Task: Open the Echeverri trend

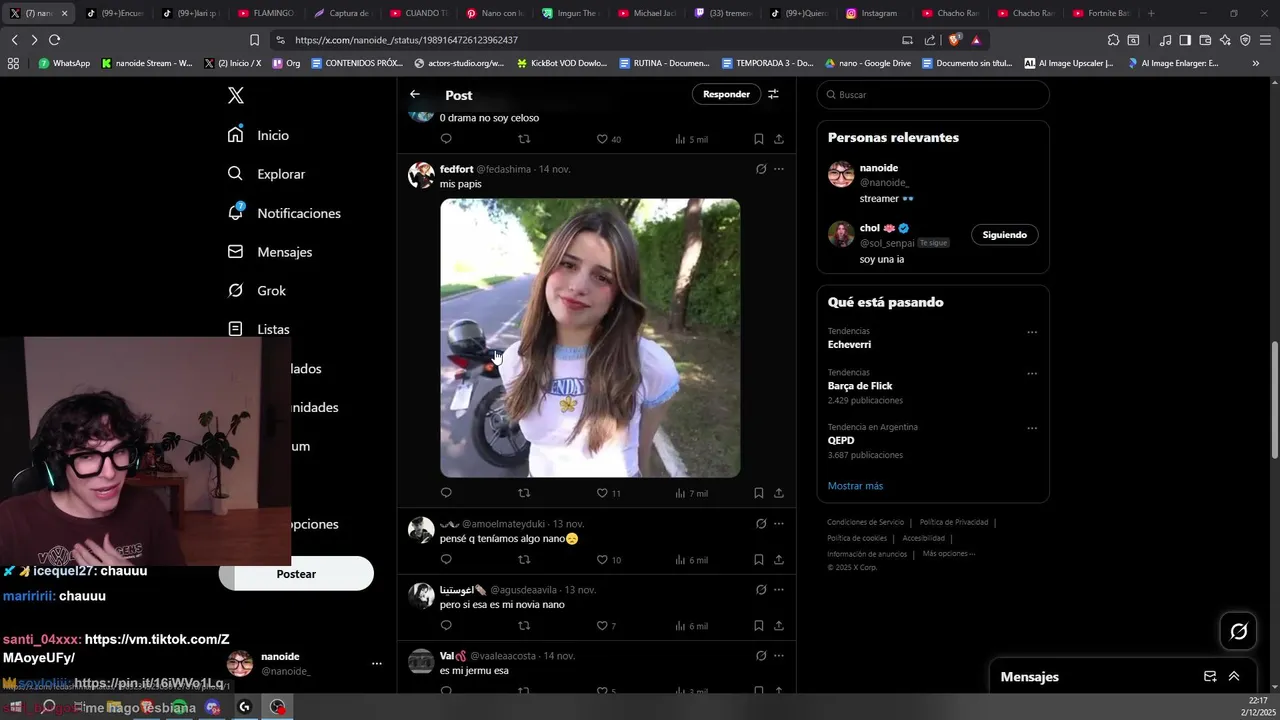Action: point(849,344)
